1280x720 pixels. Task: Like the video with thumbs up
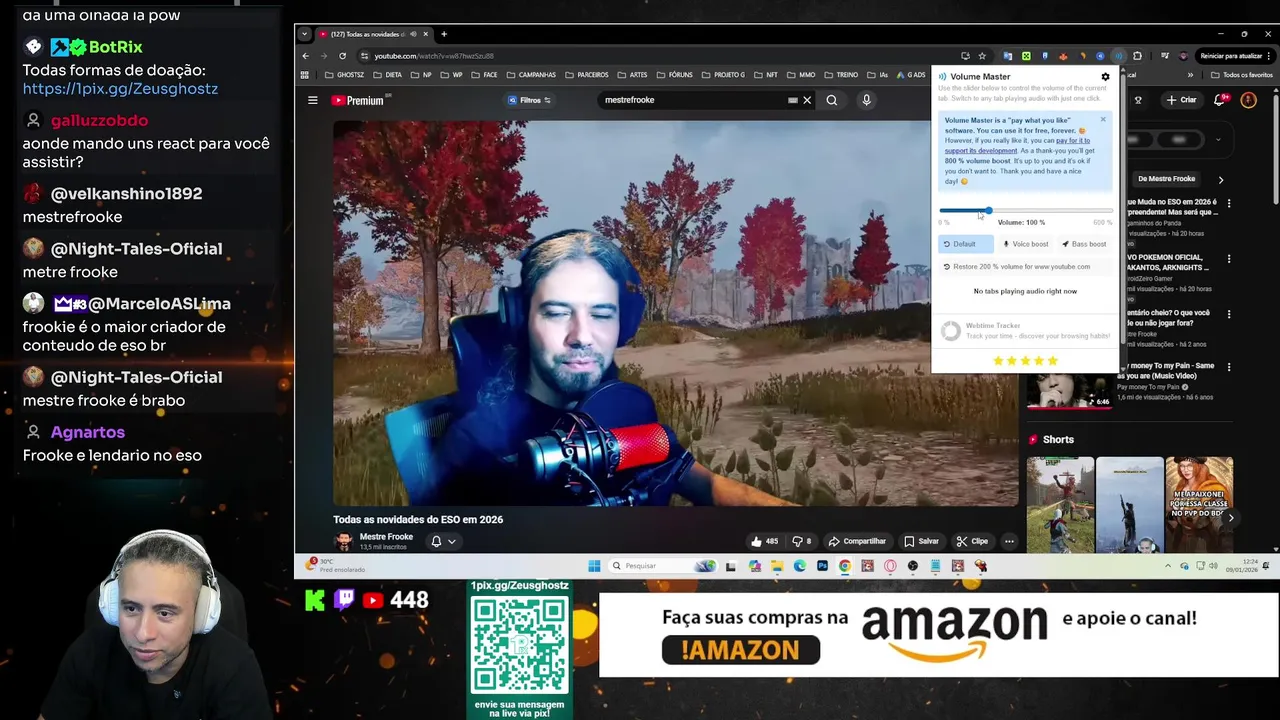tap(764, 541)
